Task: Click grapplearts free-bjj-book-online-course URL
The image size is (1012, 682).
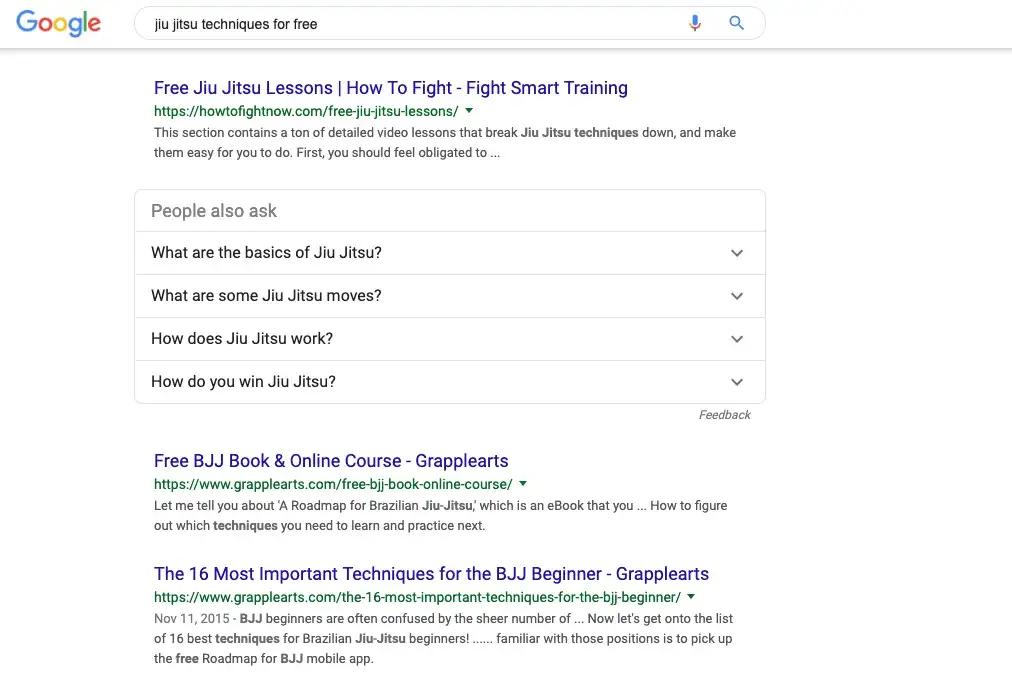Action: [333, 484]
